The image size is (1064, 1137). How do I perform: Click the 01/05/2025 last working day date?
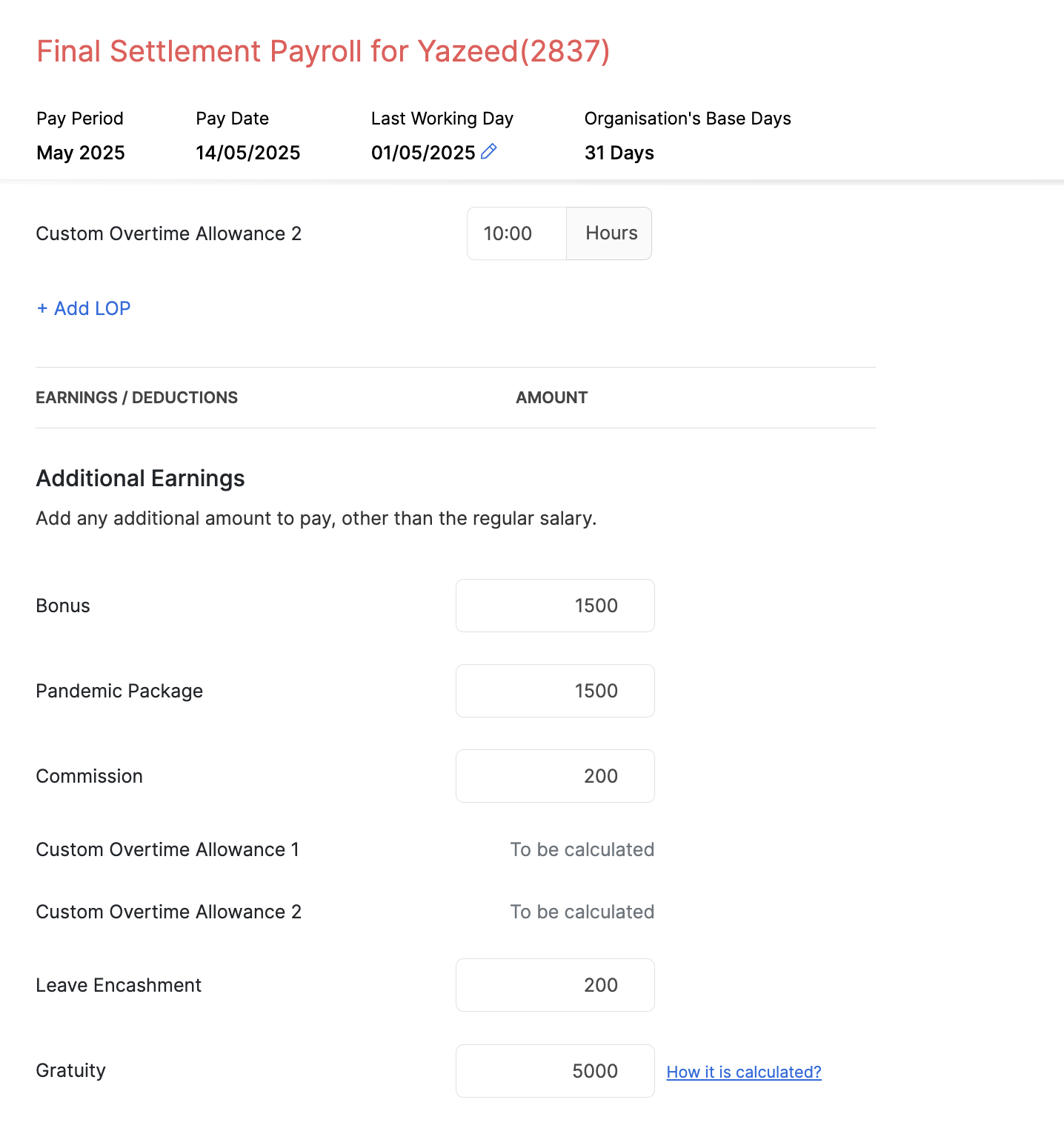coord(423,153)
